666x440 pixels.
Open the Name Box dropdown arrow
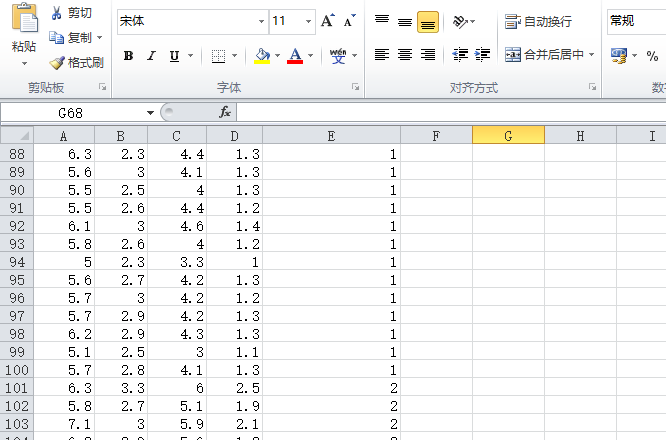click(x=150, y=113)
